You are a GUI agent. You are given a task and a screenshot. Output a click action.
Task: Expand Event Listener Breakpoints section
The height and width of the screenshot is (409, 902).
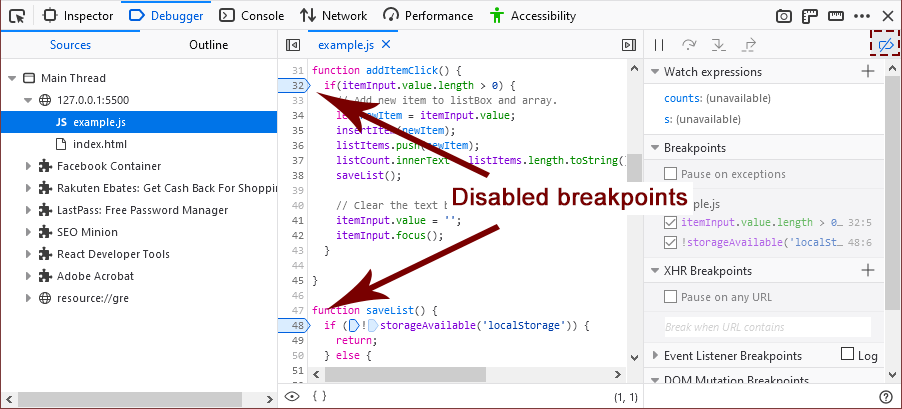pyautogui.click(x=654, y=356)
